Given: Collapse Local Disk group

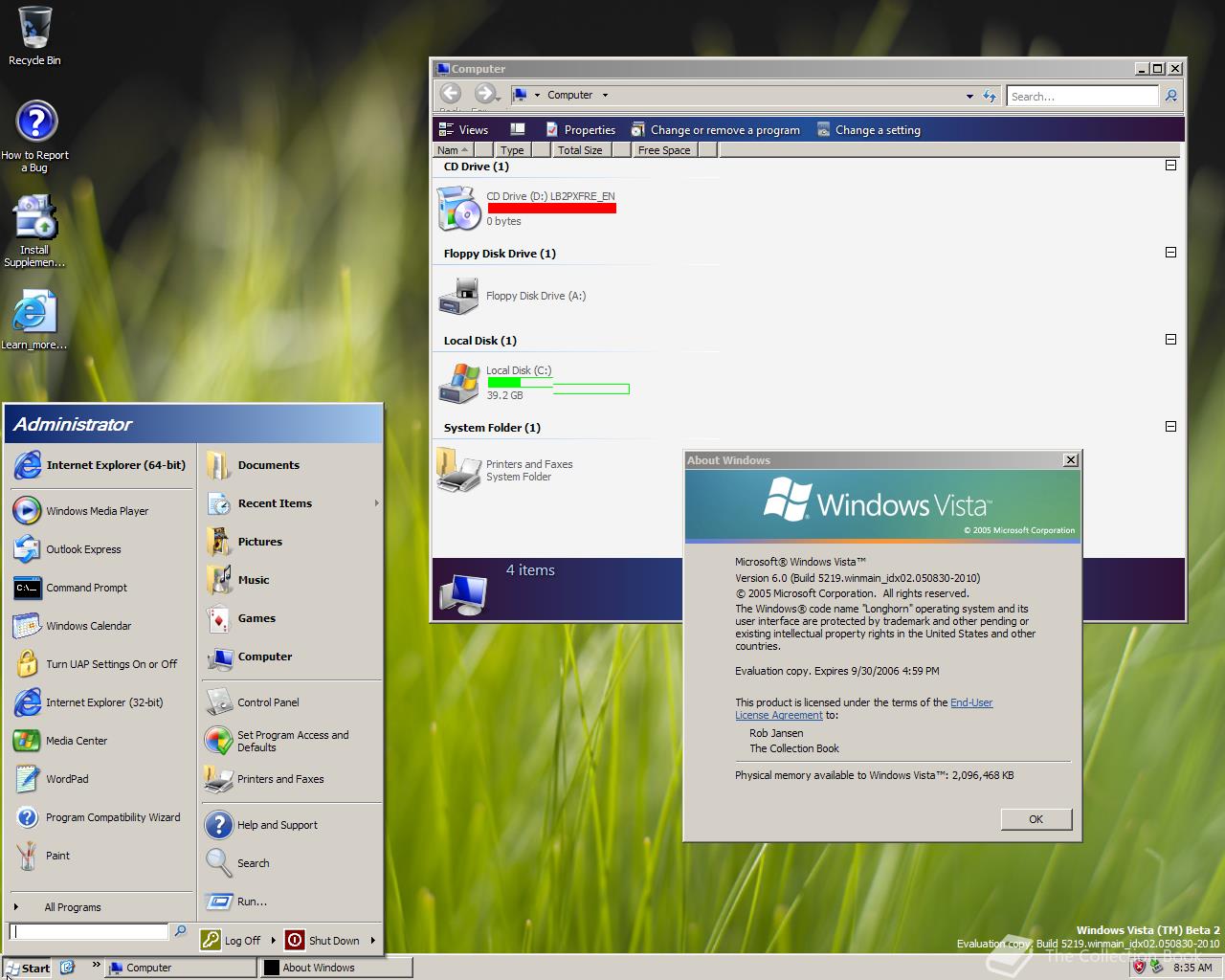Looking at the screenshot, I should [1170, 340].
